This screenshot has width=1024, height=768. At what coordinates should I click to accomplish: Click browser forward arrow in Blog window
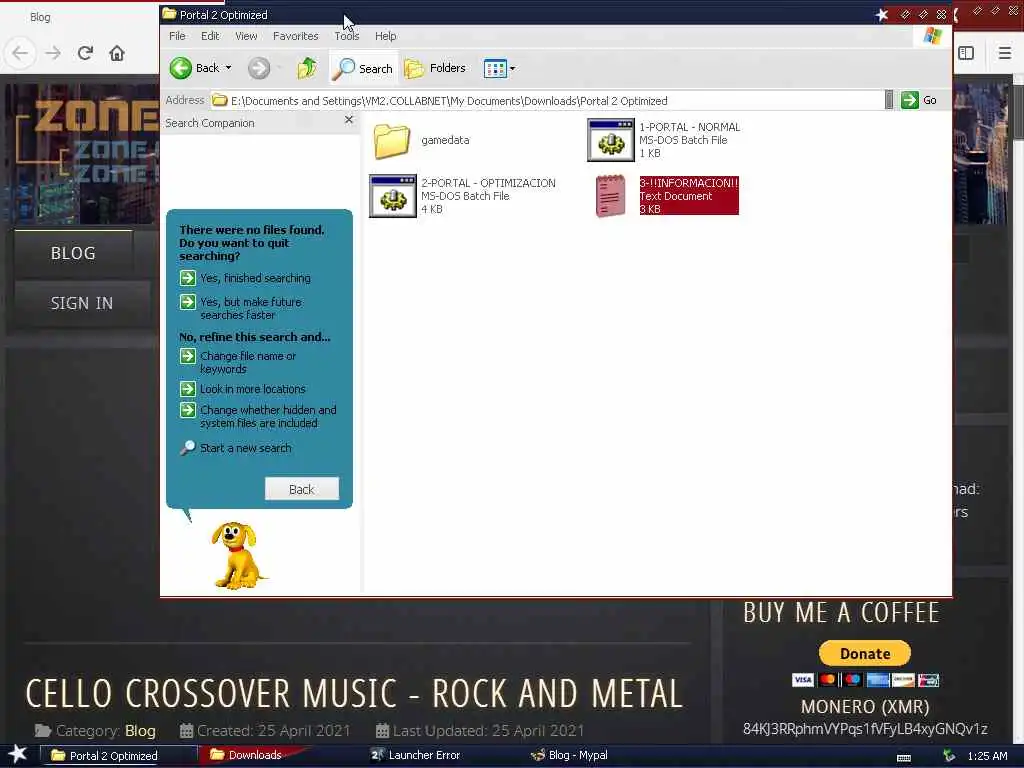[53, 53]
